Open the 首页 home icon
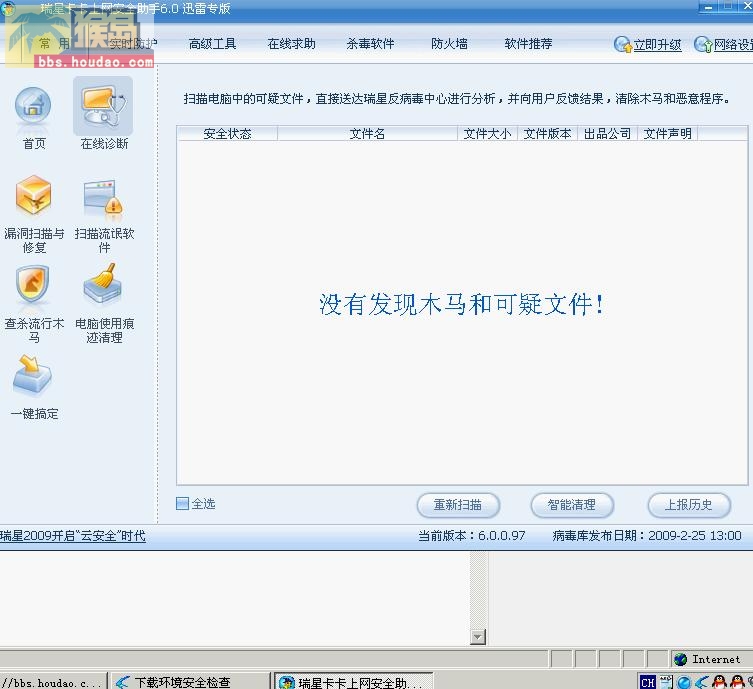The height and width of the screenshot is (689, 753). (x=33, y=106)
